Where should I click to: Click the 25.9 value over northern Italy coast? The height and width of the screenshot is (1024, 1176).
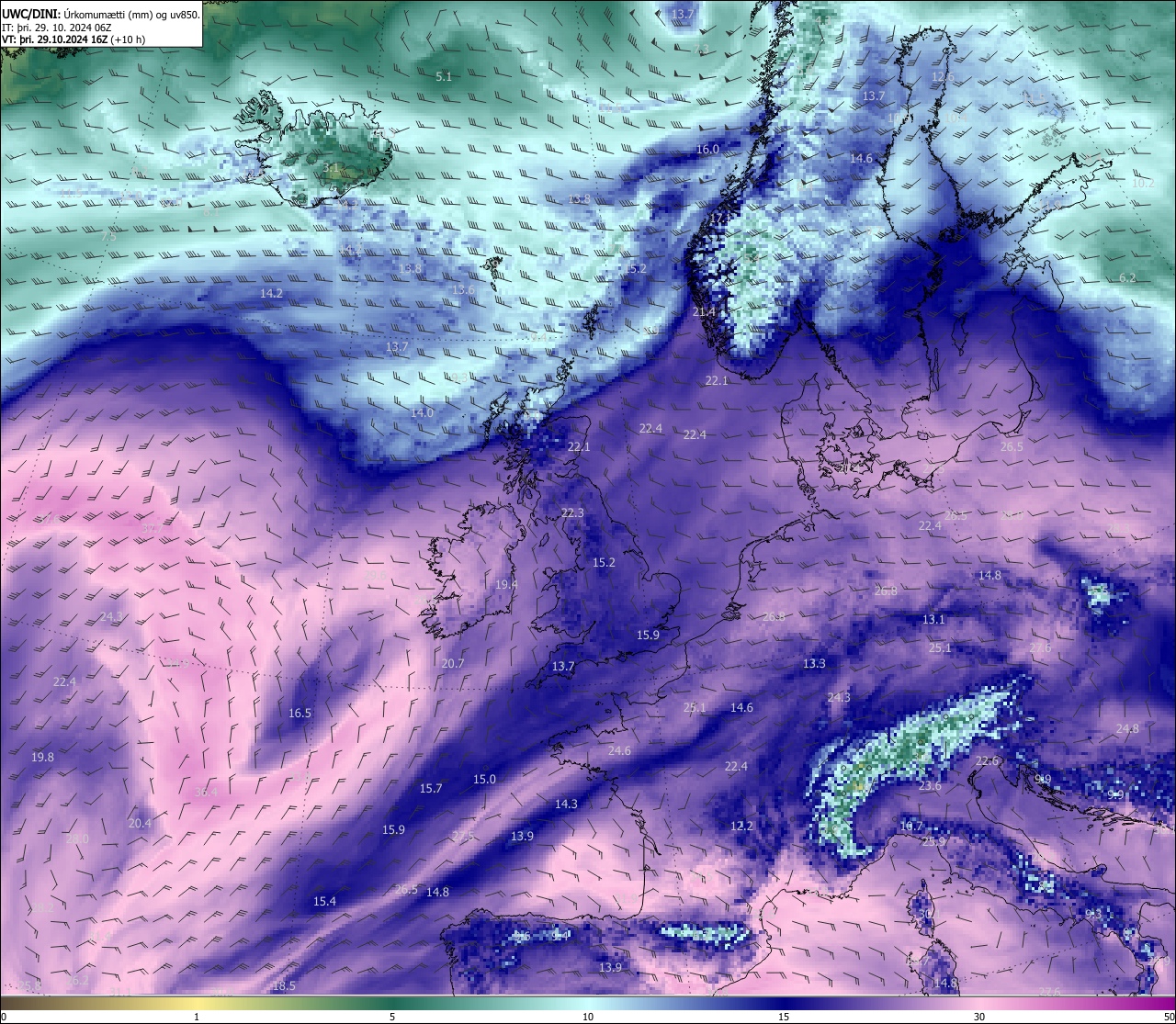(x=933, y=842)
